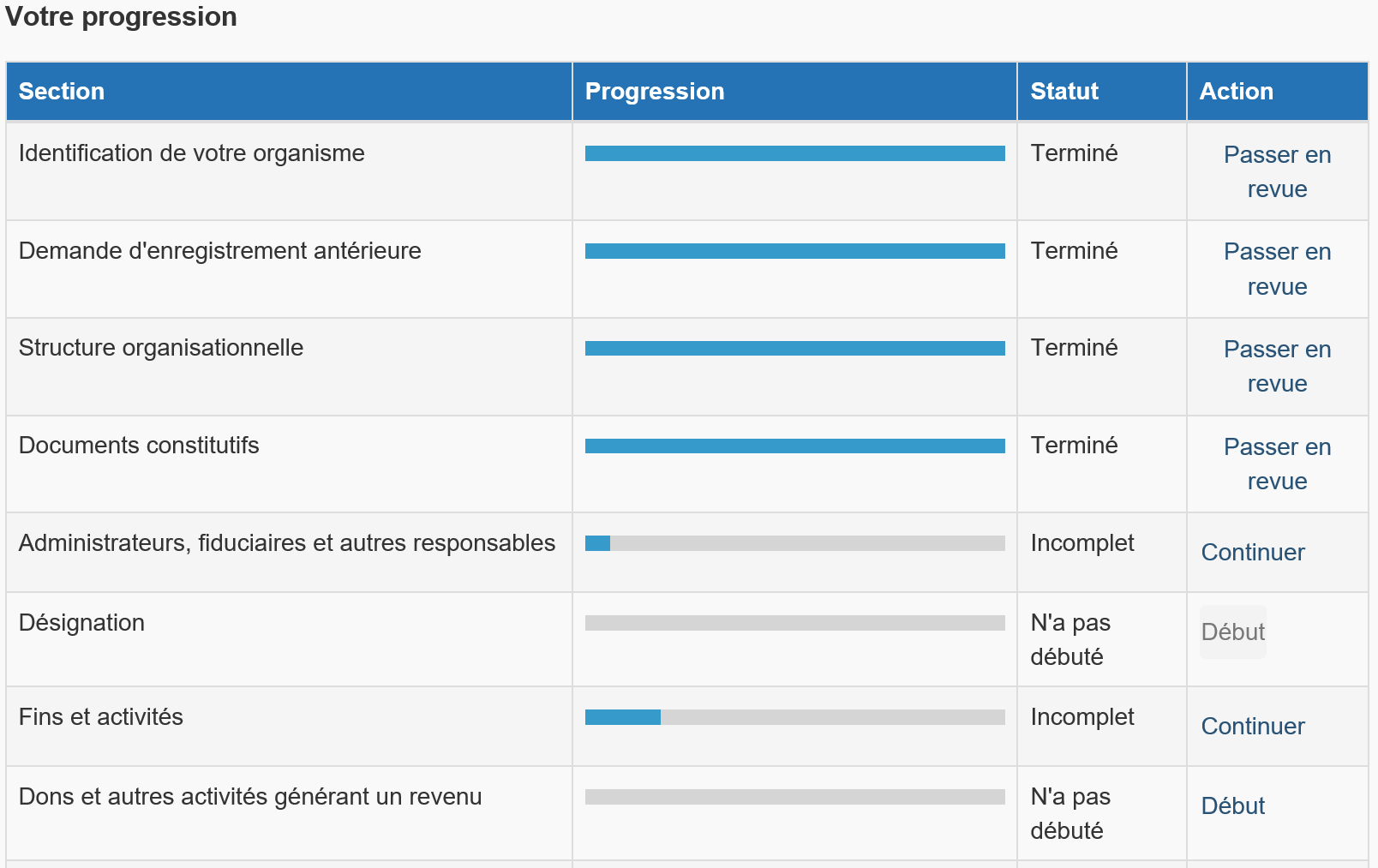This screenshot has width=1378, height=868.
Task: Click Passer en revue for Documents constitutifs
Action: tap(1277, 464)
